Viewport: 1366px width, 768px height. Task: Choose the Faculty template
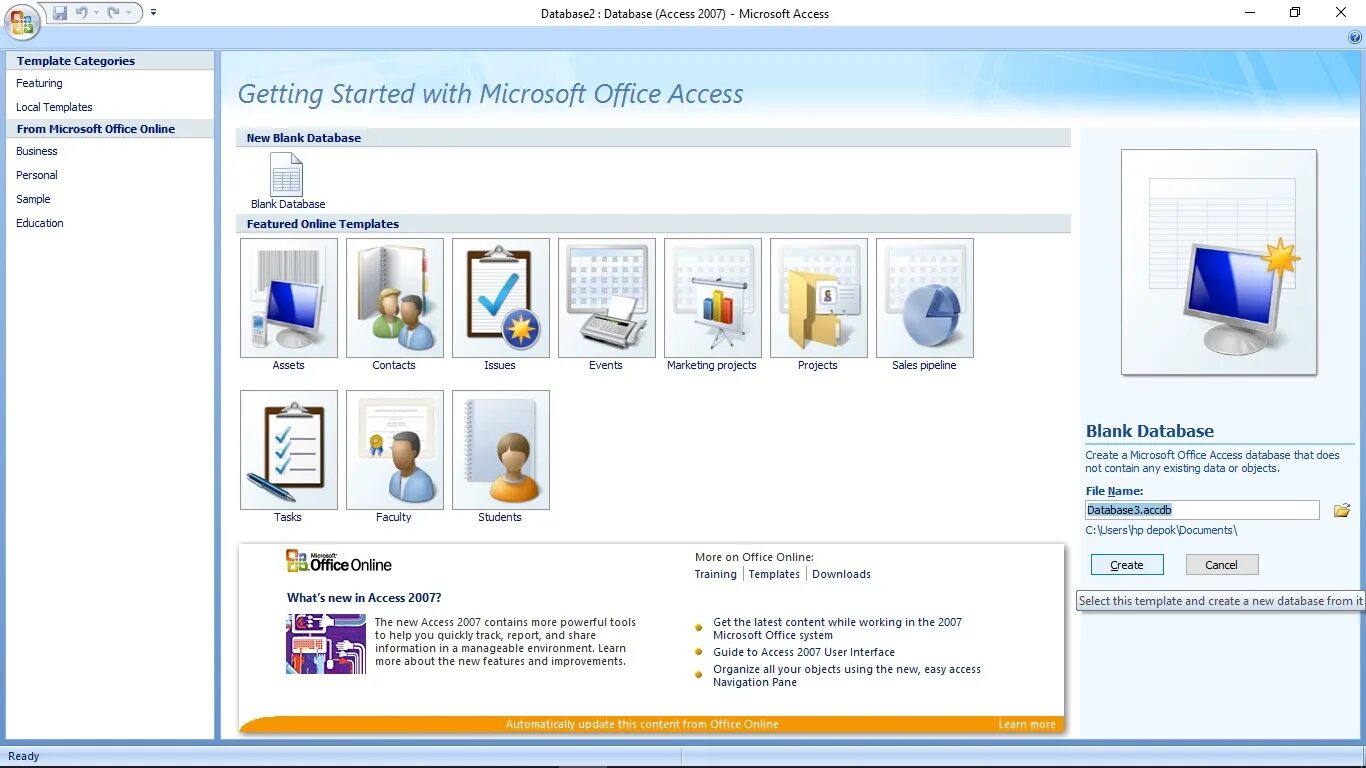click(x=395, y=456)
